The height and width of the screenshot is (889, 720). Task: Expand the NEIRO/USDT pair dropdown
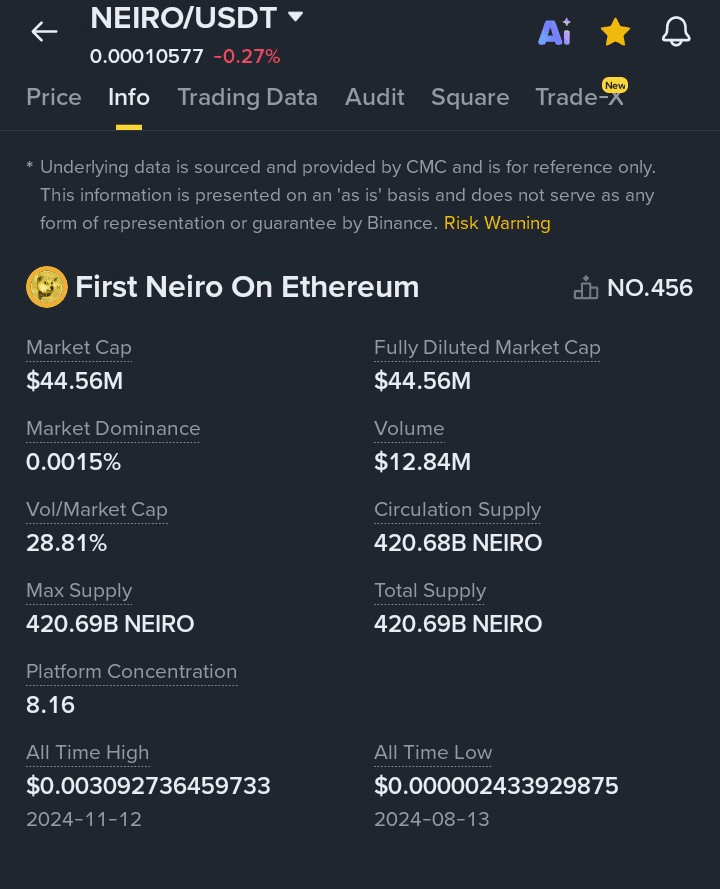[295, 17]
